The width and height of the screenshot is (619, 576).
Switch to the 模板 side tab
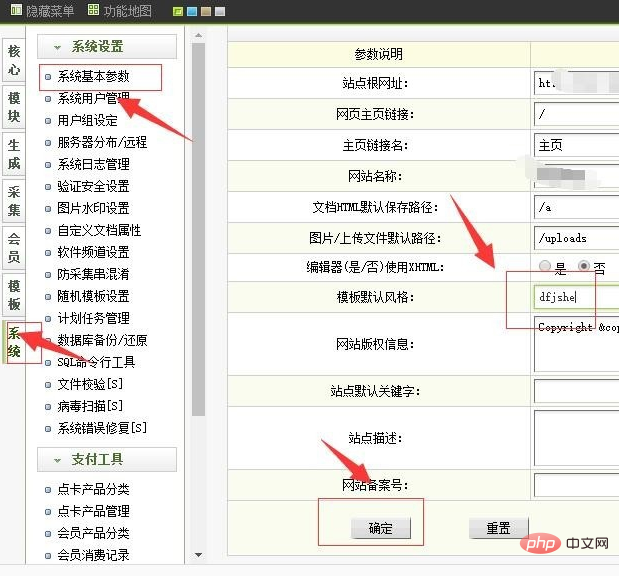tap(14, 295)
